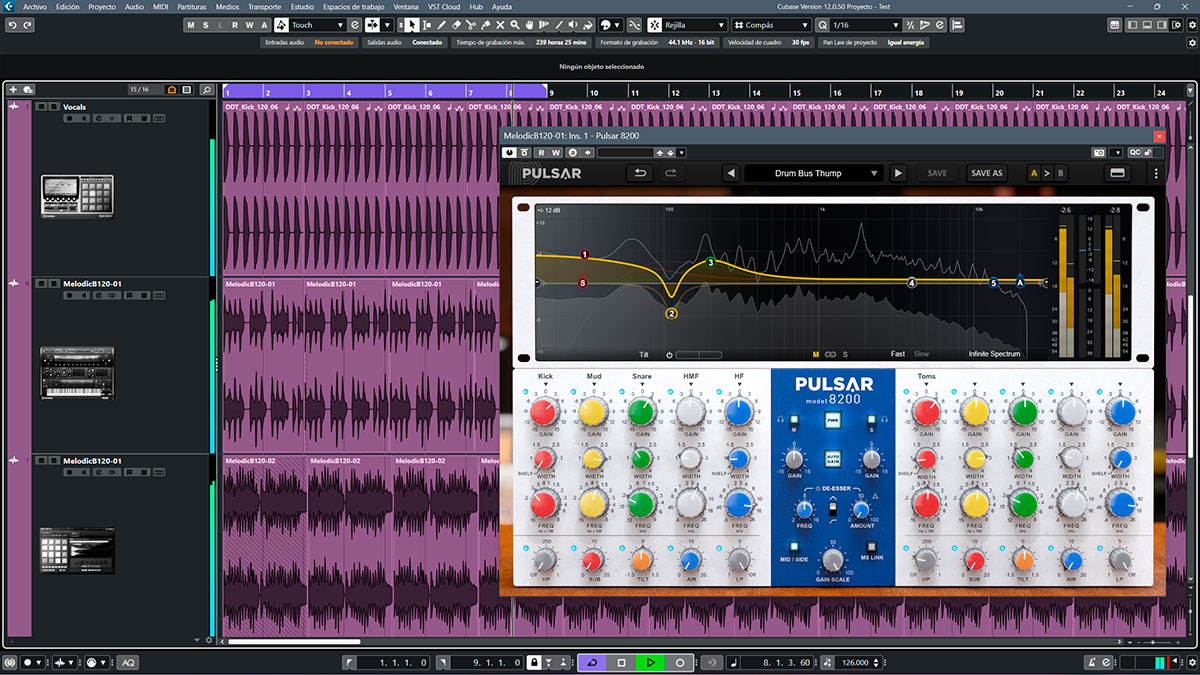The width and height of the screenshot is (1200, 675).
Task: Open the Pulsar three-dot options menu
Action: (x=1155, y=173)
